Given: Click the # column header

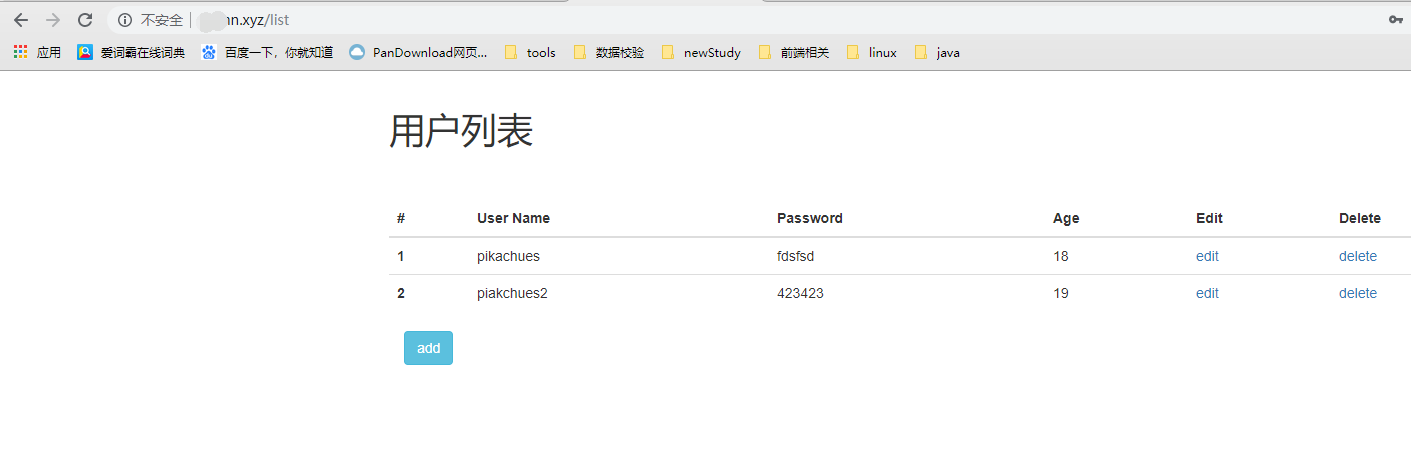Looking at the screenshot, I should (x=401, y=218).
